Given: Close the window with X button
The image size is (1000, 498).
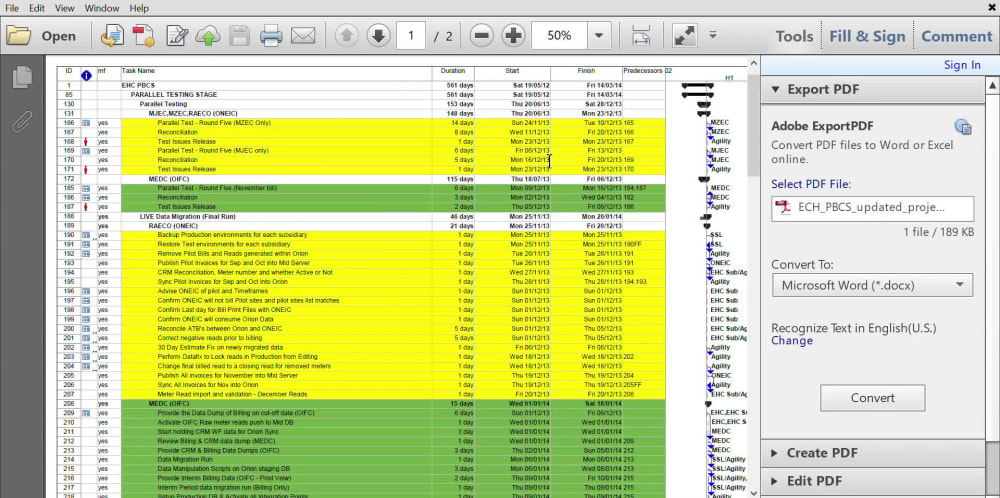Looking at the screenshot, I should pyautogui.click(x=991, y=7).
